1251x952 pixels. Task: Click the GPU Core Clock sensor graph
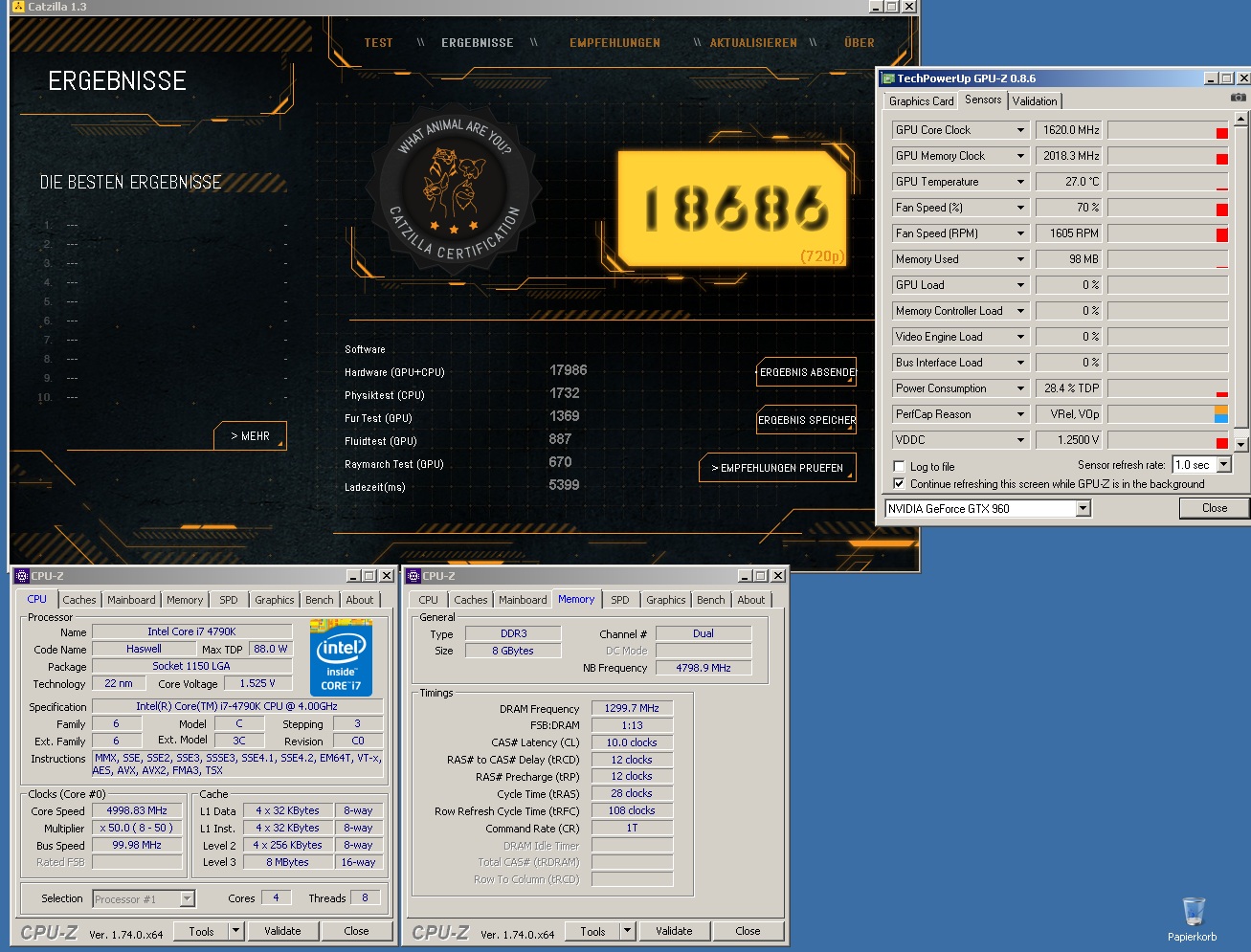tap(1167, 130)
